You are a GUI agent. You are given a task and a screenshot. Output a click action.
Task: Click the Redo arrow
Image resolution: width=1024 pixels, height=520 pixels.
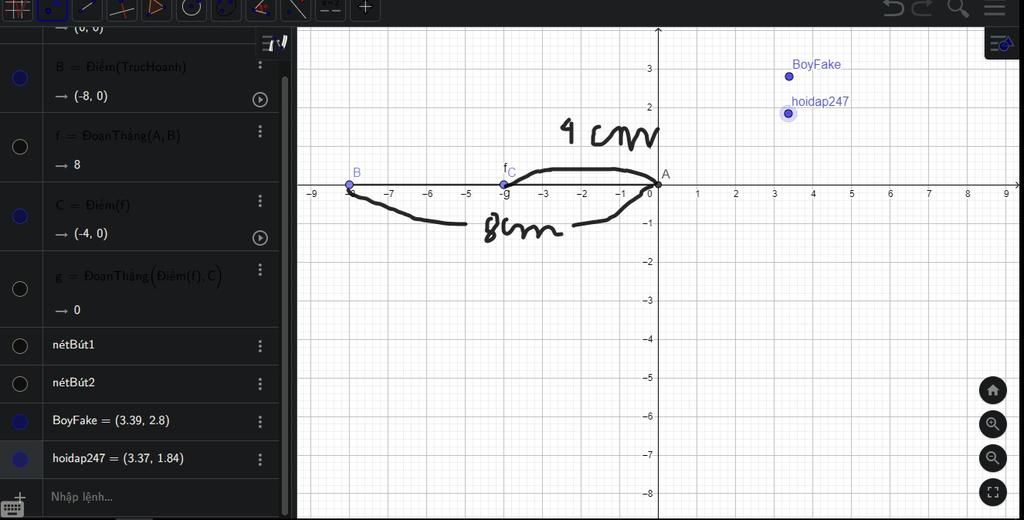point(922,7)
